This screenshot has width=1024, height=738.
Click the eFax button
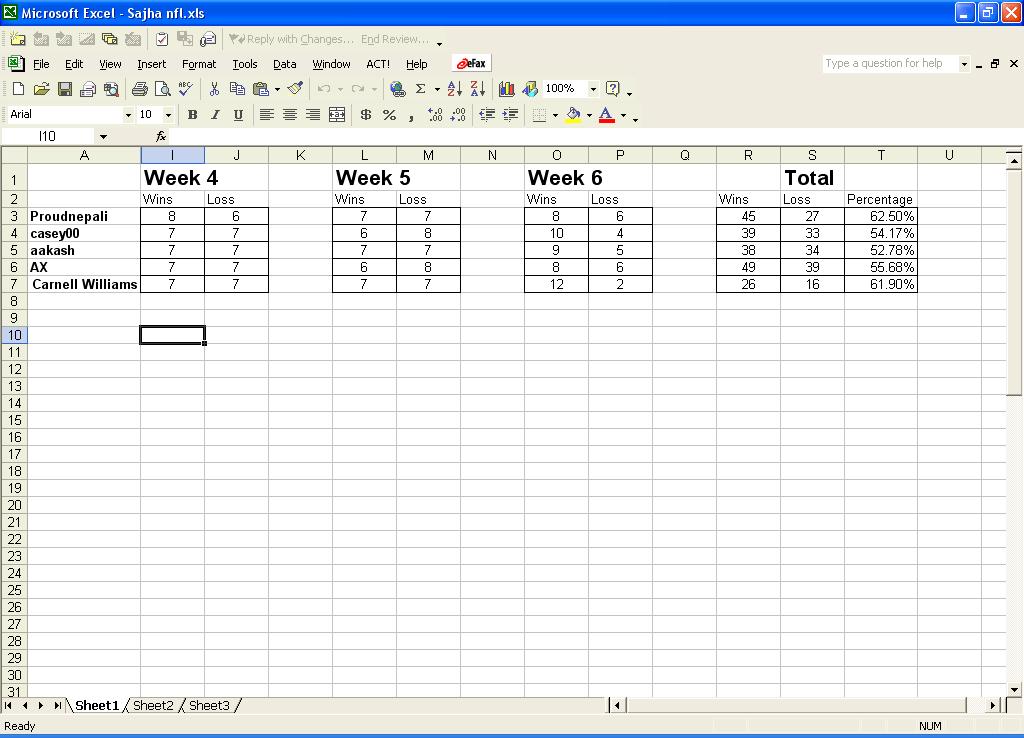472,63
